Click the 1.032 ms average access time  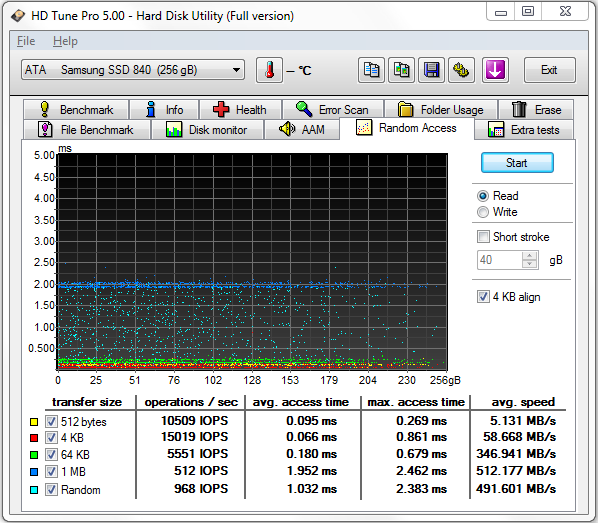pos(312,489)
